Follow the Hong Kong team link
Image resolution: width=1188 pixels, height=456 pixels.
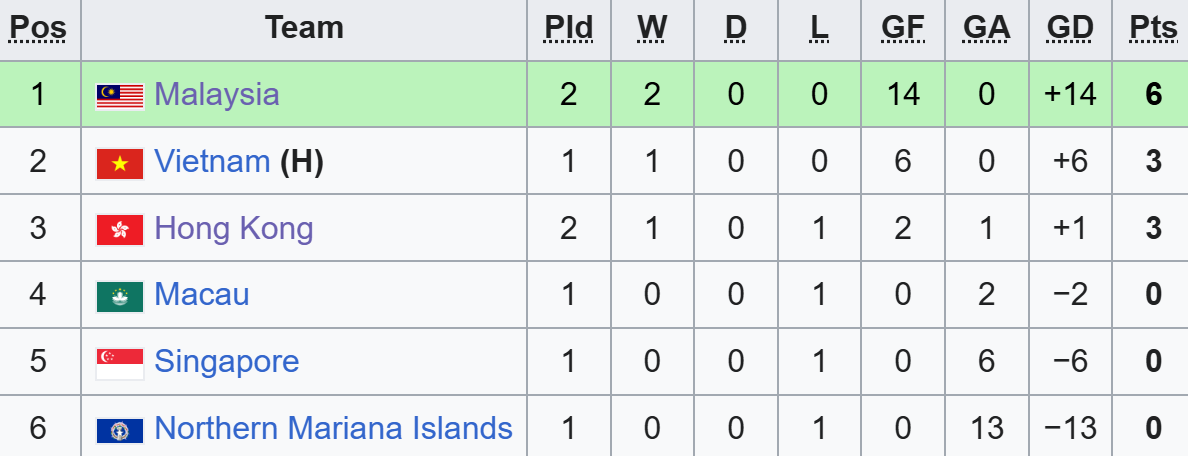click(234, 228)
